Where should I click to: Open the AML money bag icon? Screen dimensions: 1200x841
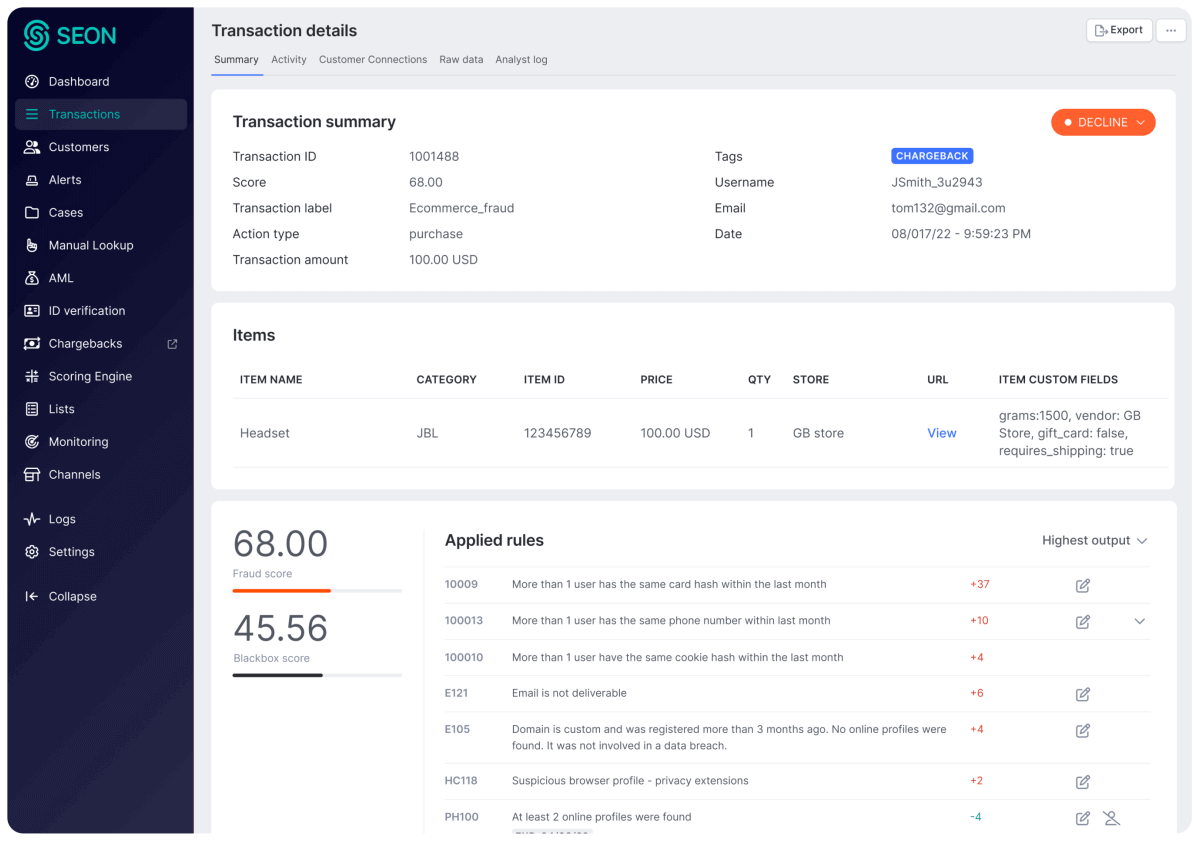point(32,278)
